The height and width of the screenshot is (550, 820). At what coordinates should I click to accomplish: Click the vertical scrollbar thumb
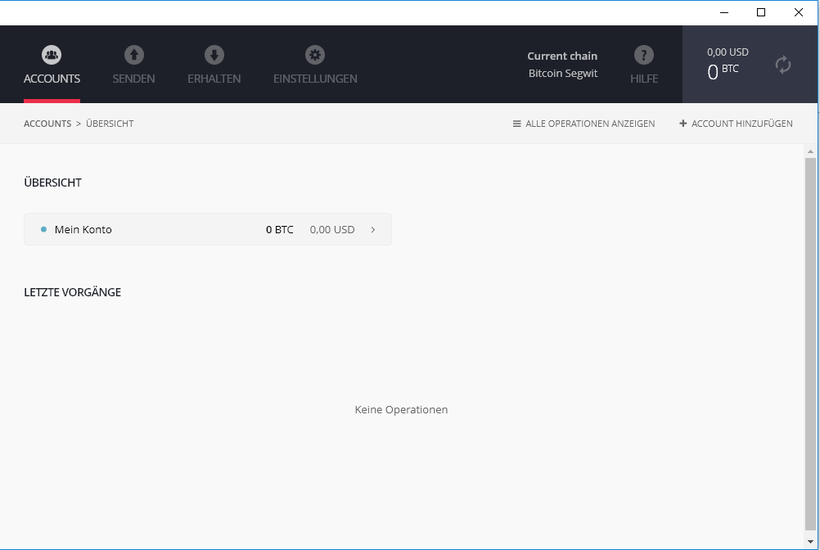click(810, 344)
